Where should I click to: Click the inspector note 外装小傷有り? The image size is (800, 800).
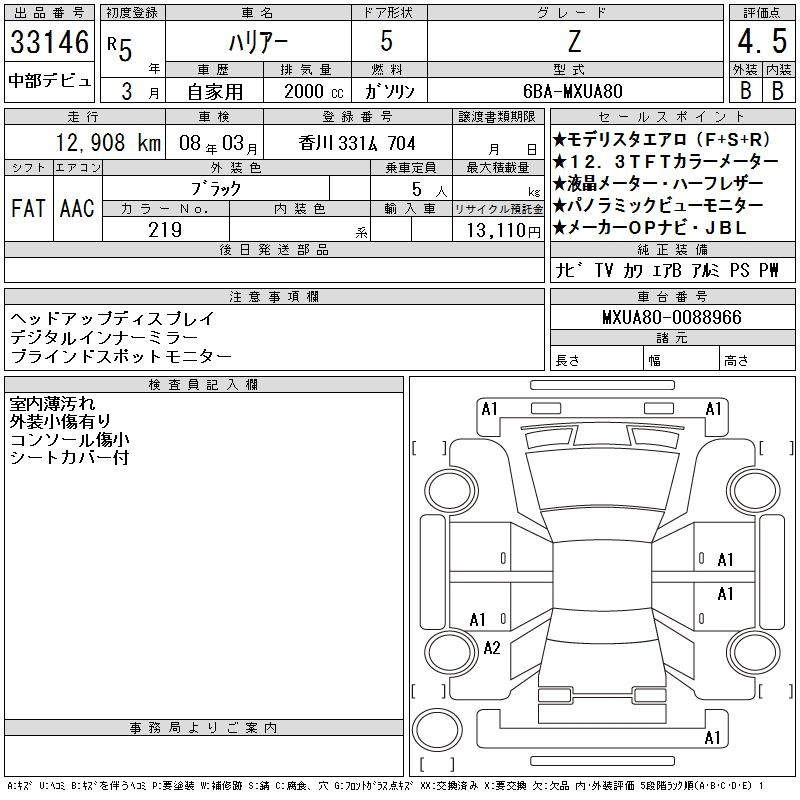[x=60, y=421]
